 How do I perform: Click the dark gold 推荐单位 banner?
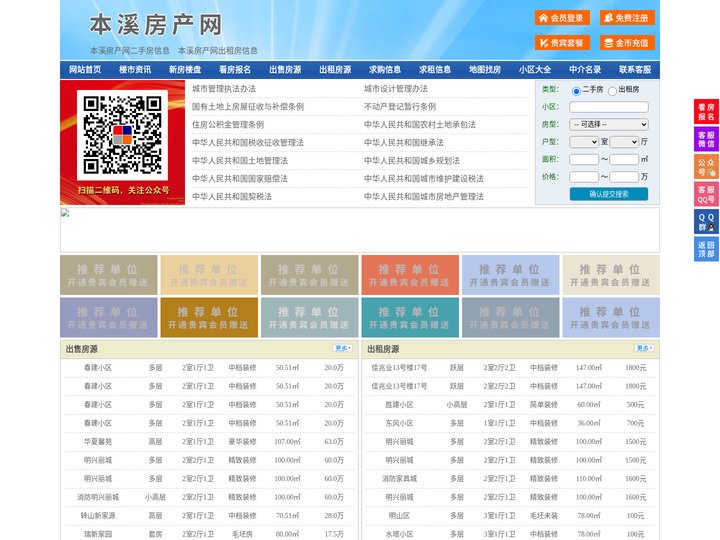209,317
